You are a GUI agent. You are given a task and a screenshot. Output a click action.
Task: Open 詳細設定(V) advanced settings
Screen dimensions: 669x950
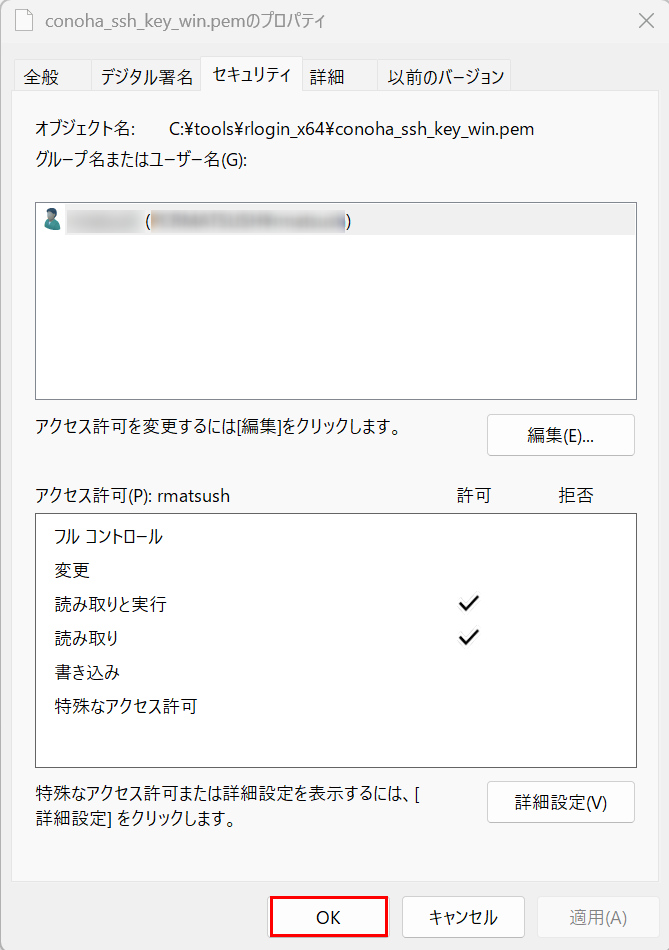pyautogui.click(x=561, y=802)
